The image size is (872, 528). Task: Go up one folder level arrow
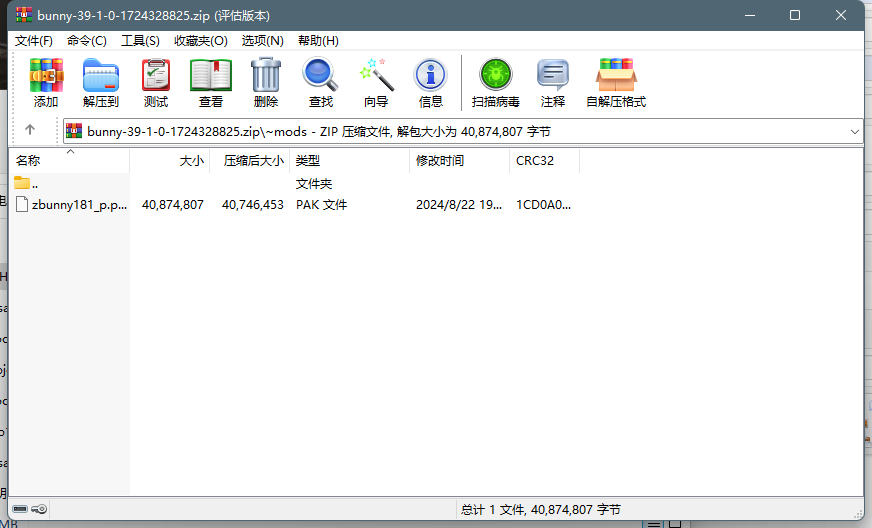tap(30, 130)
